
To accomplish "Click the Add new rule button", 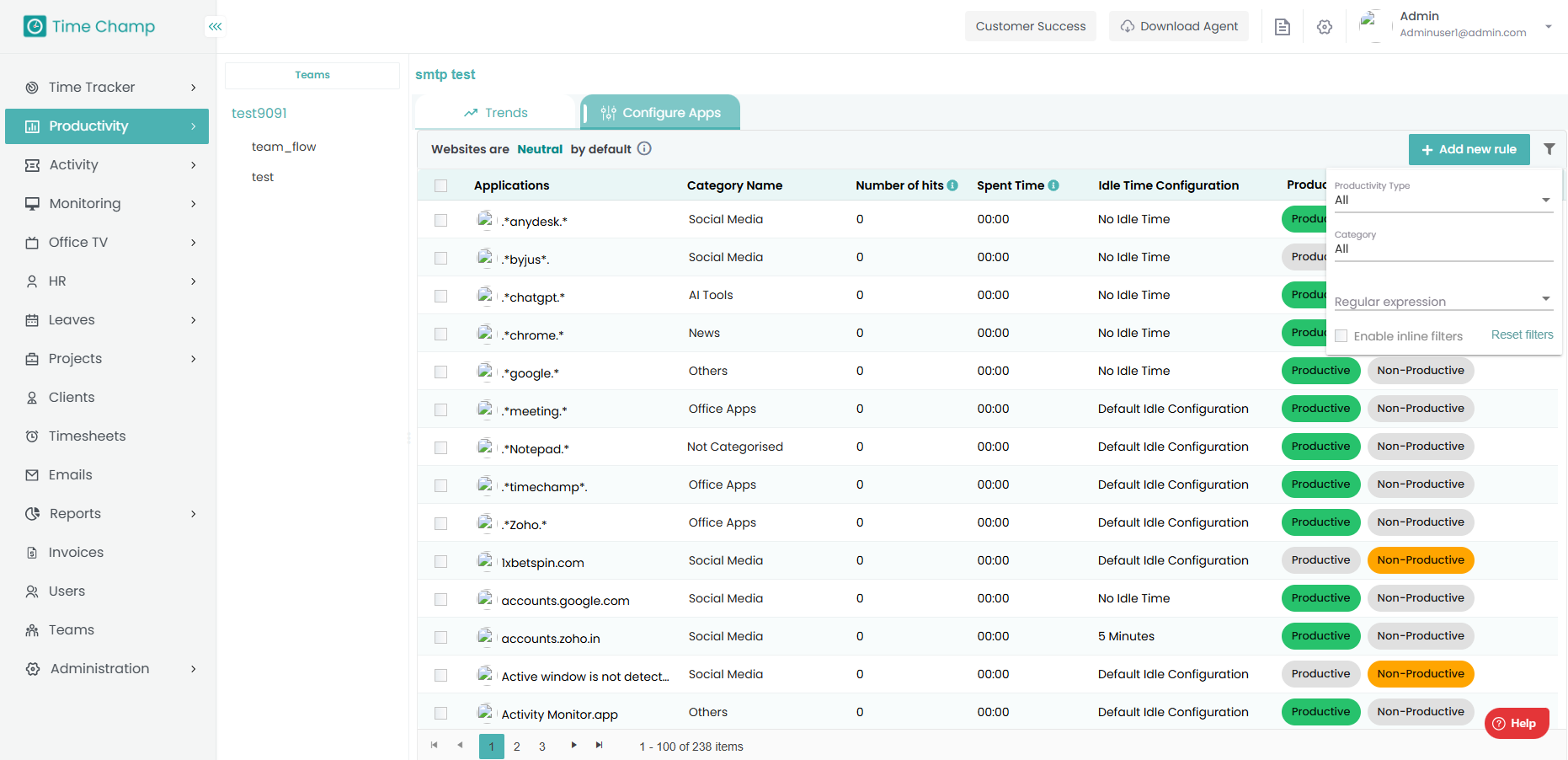I will [1469, 149].
